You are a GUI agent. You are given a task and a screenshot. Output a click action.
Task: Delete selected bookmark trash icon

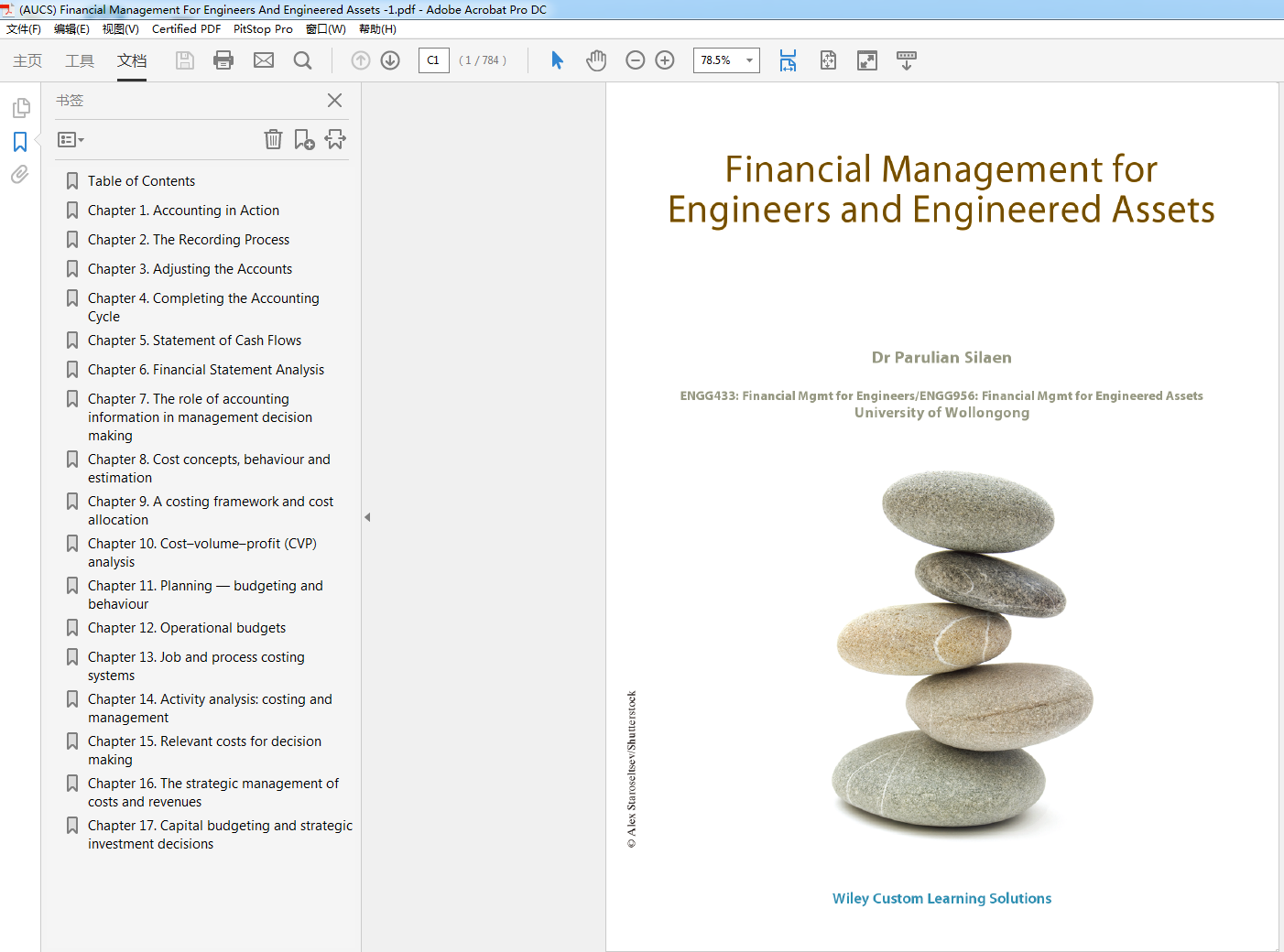click(x=273, y=139)
